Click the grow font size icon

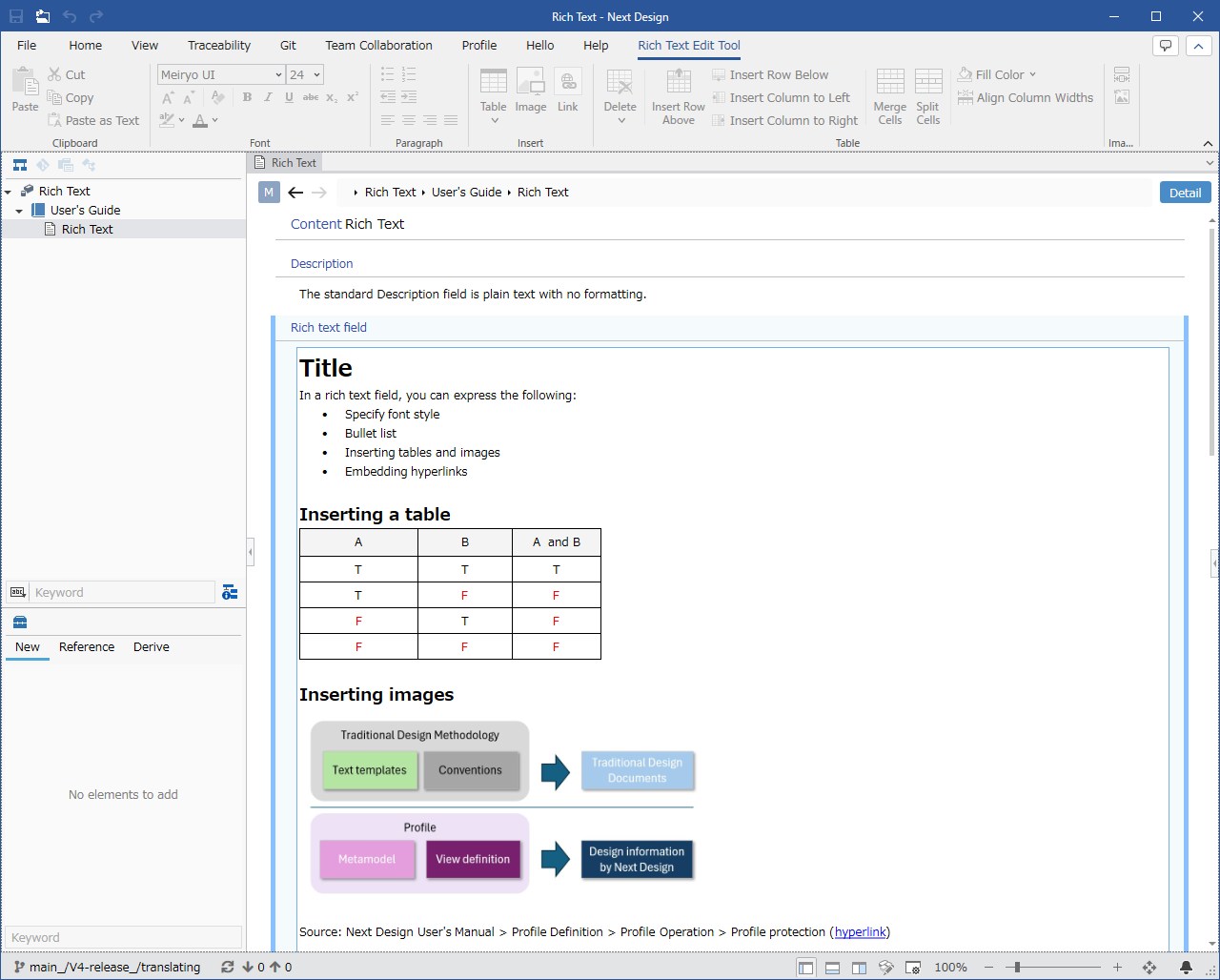(x=169, y=97)
